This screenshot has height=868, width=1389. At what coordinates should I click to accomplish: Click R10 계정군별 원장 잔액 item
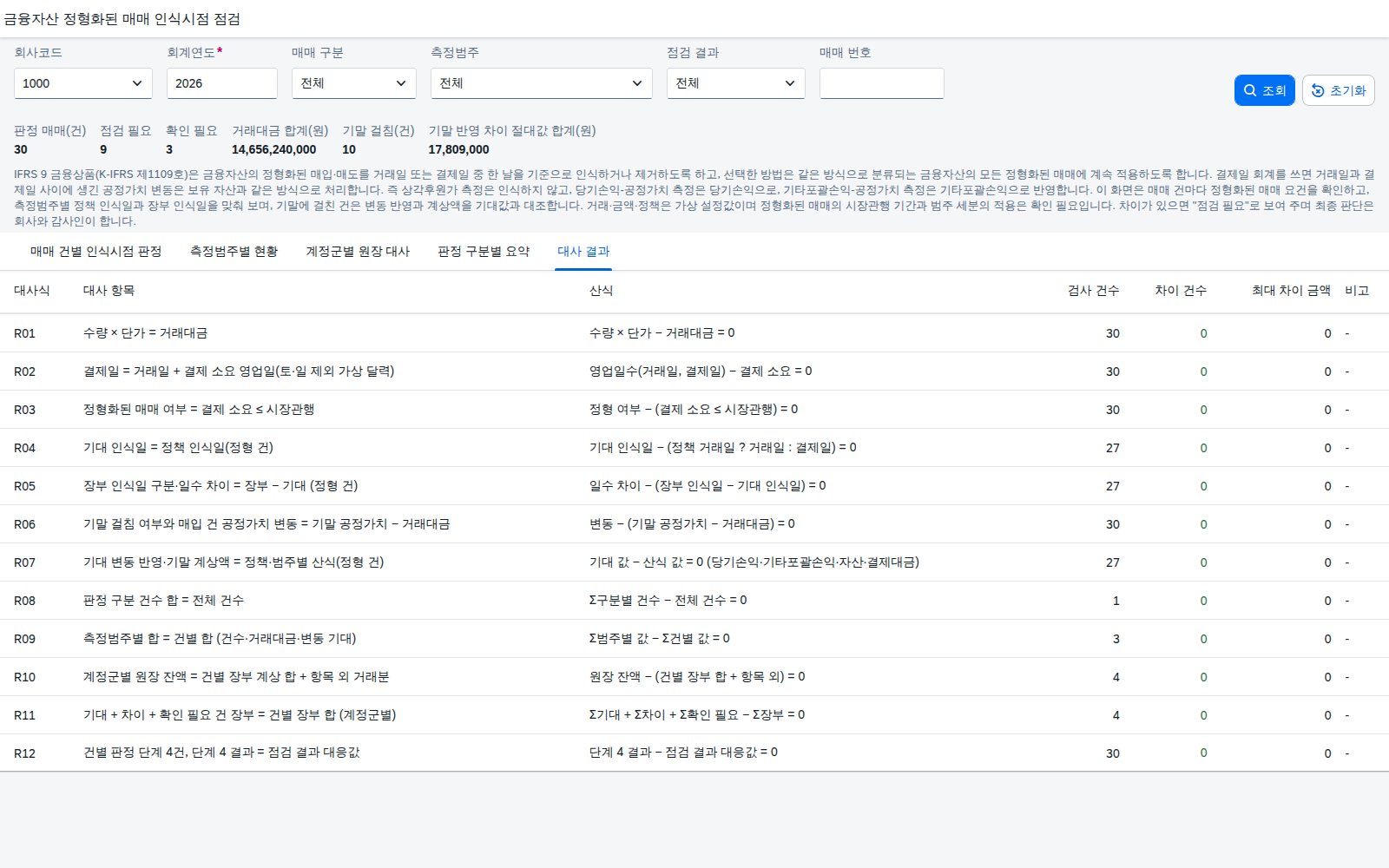pos(236,677)
